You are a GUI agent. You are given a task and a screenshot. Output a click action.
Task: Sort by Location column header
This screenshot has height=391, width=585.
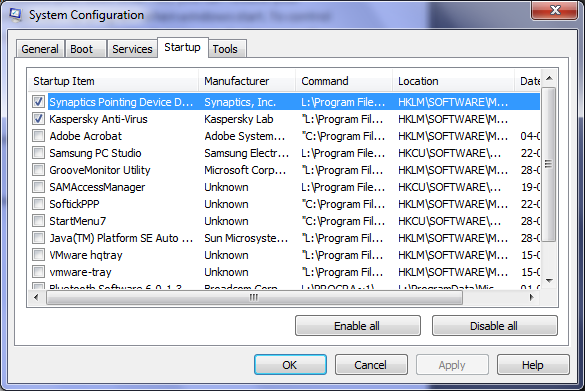453,81
